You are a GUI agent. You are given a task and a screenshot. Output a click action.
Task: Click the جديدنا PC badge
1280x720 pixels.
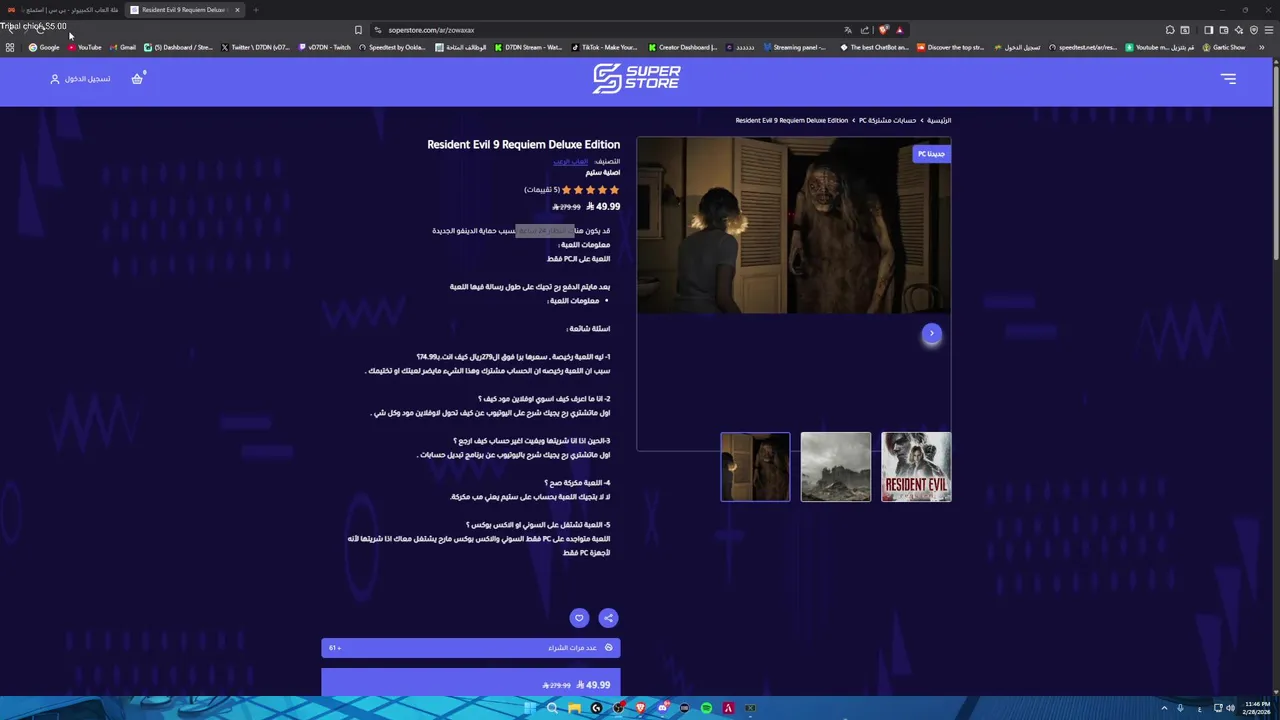tap(931, 154)
